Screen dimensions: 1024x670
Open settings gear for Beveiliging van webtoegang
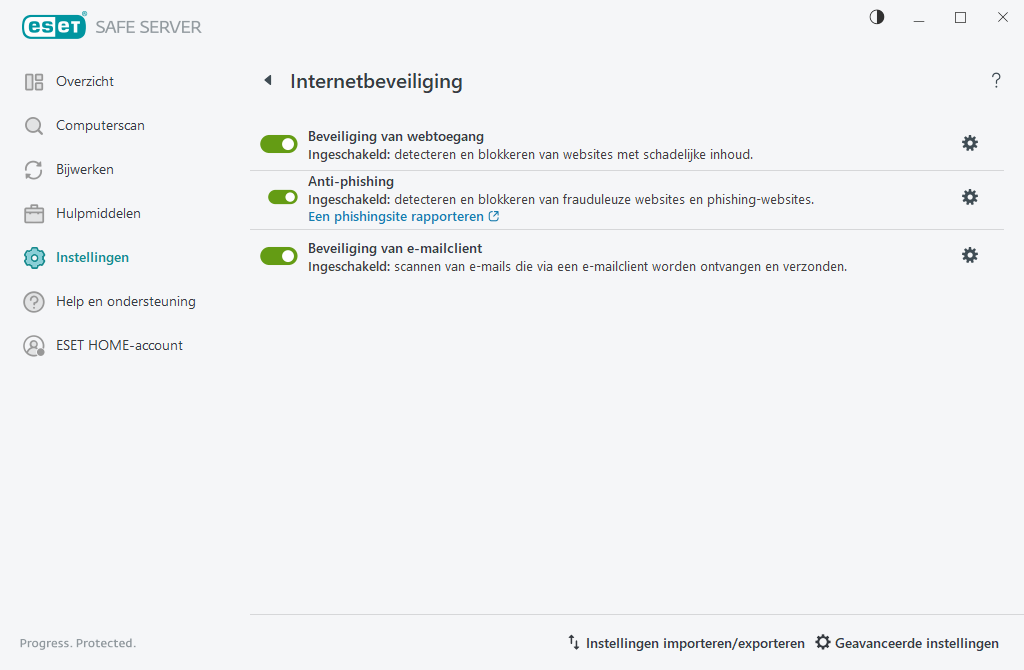[969, 143]
